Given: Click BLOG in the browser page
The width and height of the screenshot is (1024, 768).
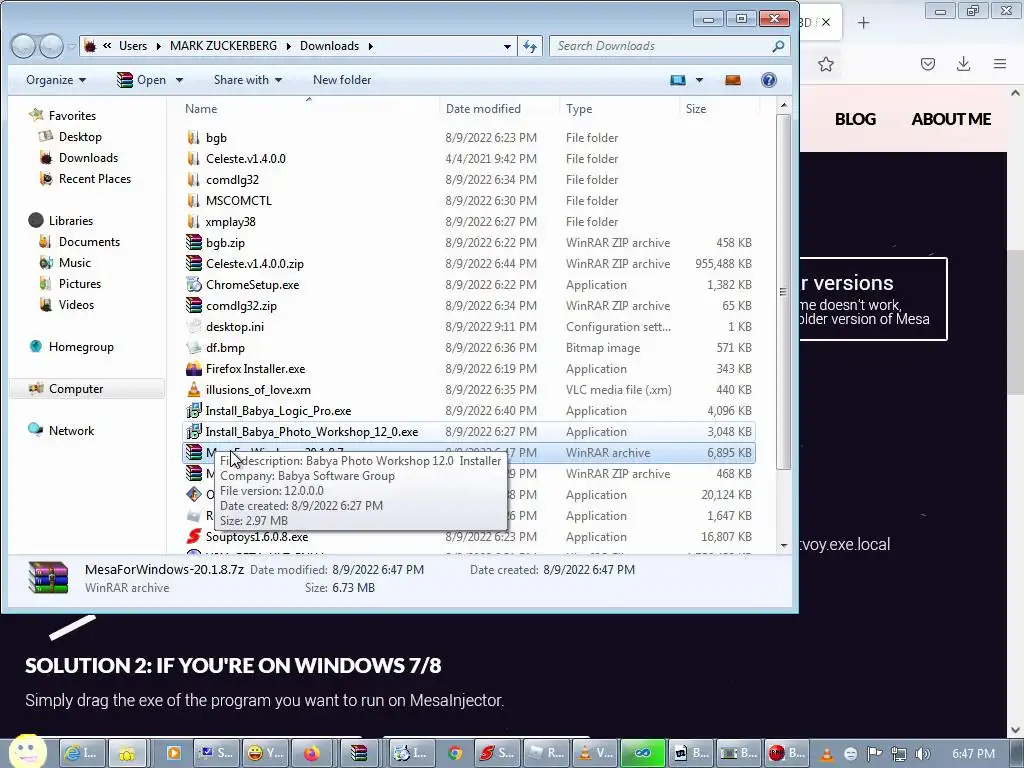Looking at the screenshot, I should tap(855, 119).
